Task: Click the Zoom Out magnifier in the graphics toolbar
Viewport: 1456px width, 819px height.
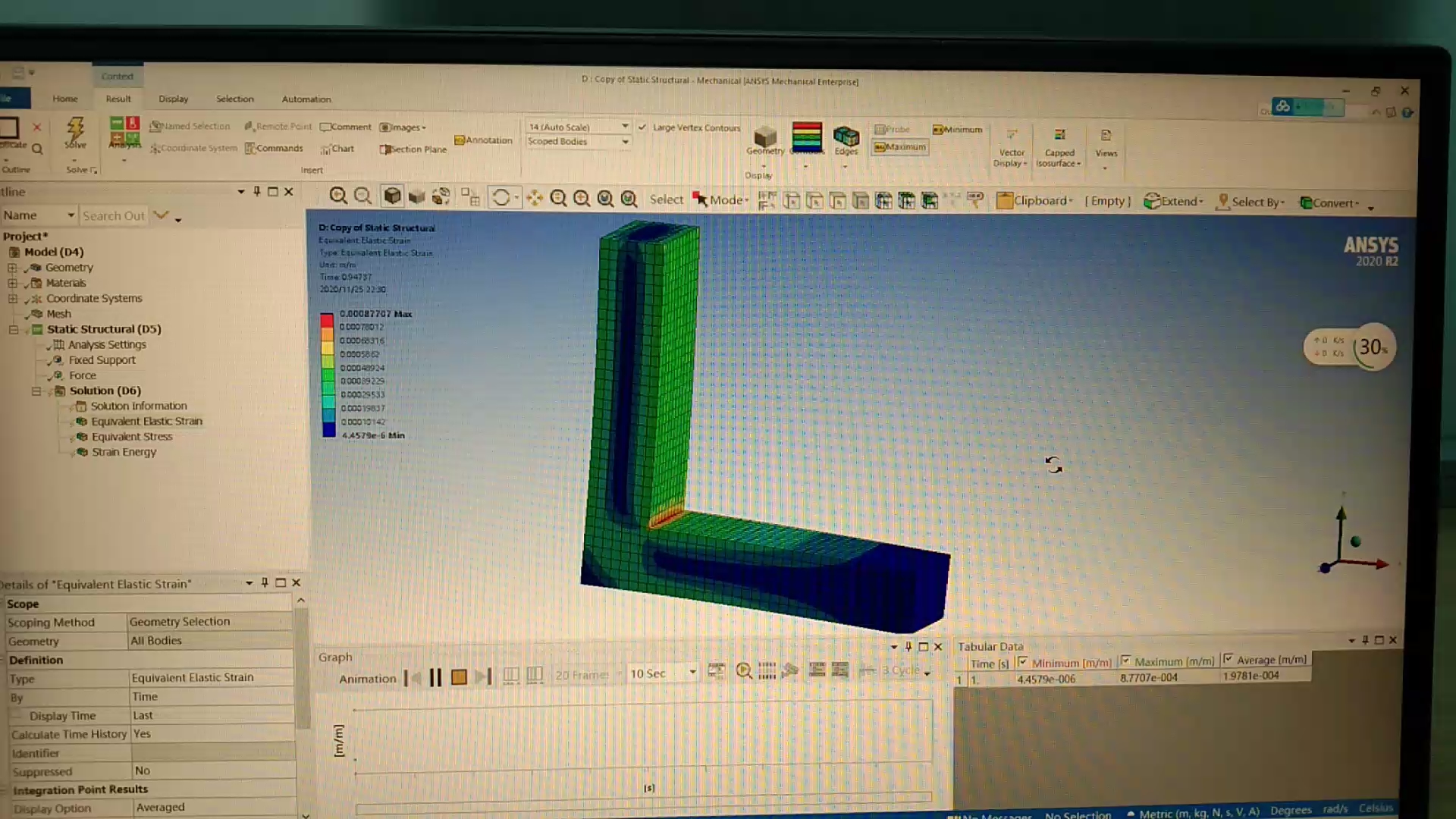Action: (x=362, y=196)
